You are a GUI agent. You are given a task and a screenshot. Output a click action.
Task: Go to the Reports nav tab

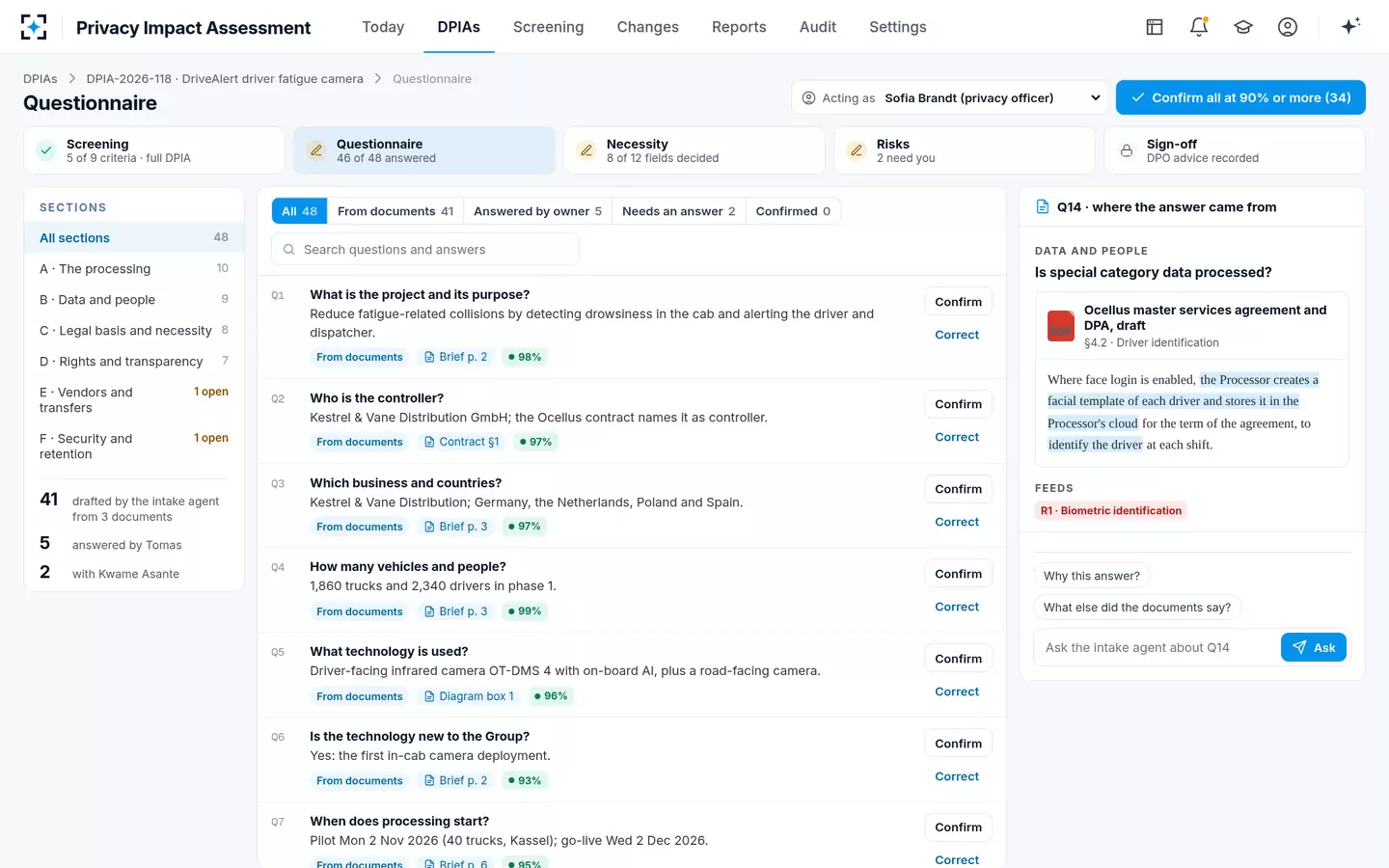click(x=739, y=27)
